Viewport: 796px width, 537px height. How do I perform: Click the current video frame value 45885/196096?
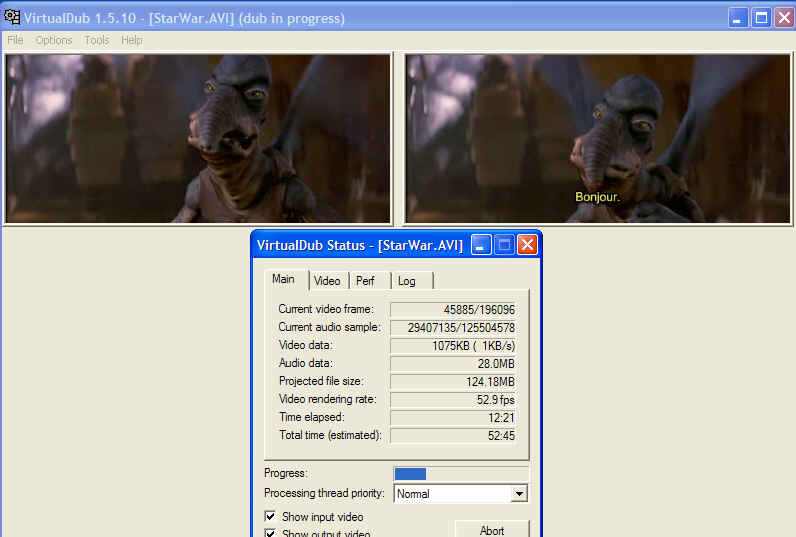click(x=453, y=310)
